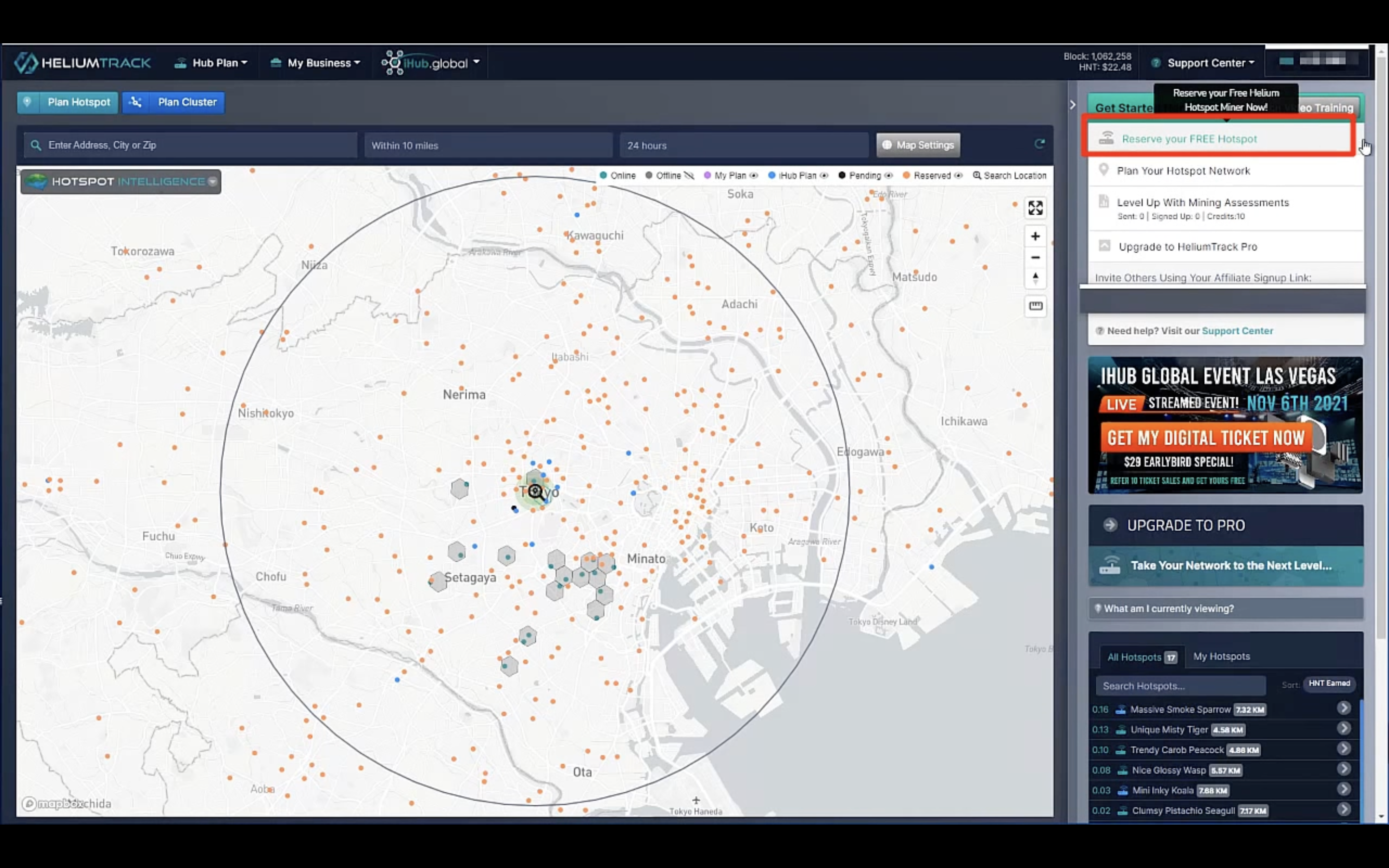Reset map bearing to north
The image size is (1389, 868).
pyautogui.click(x=1035, y=278)
